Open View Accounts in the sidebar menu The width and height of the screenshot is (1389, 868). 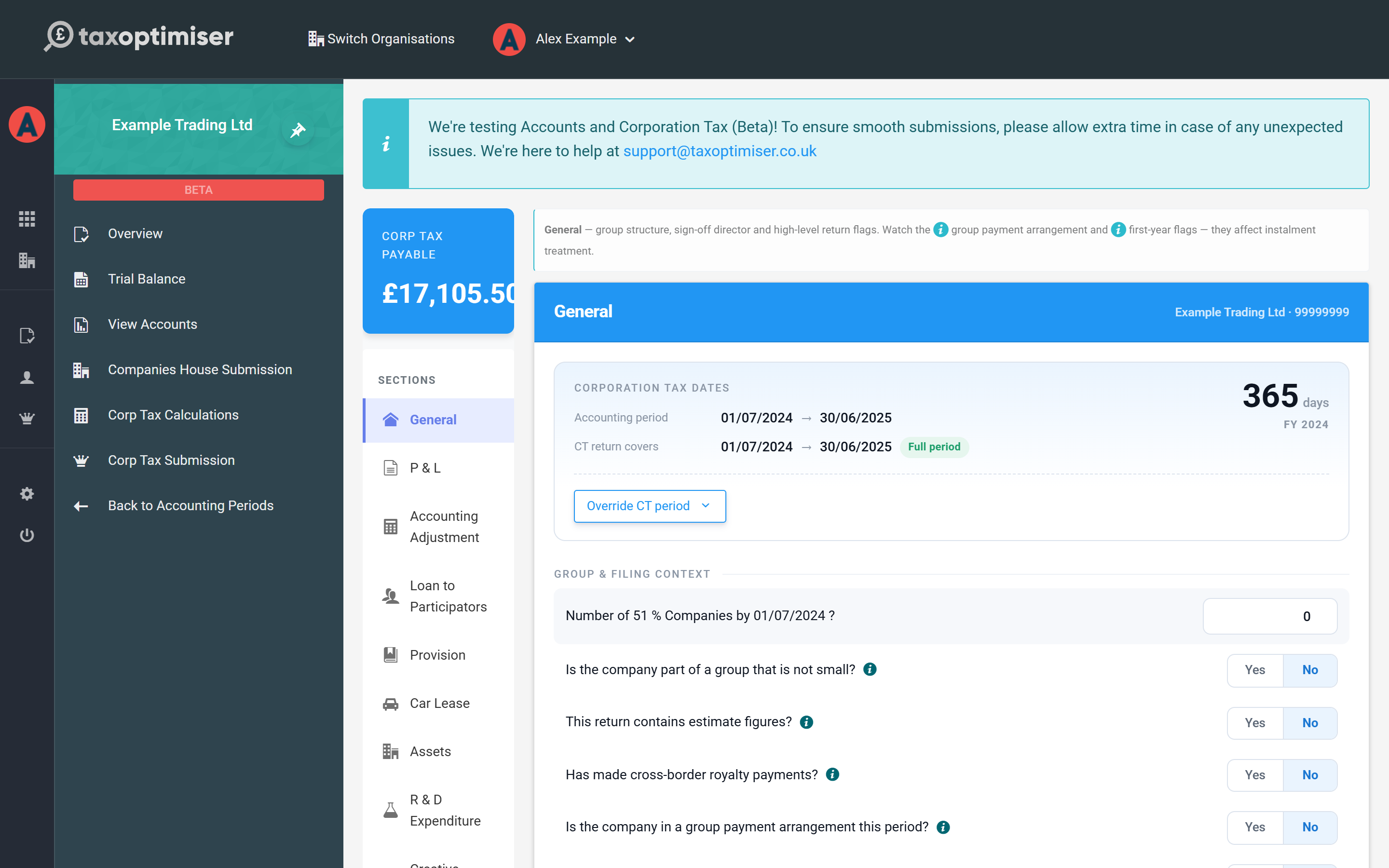coord(199,325)
